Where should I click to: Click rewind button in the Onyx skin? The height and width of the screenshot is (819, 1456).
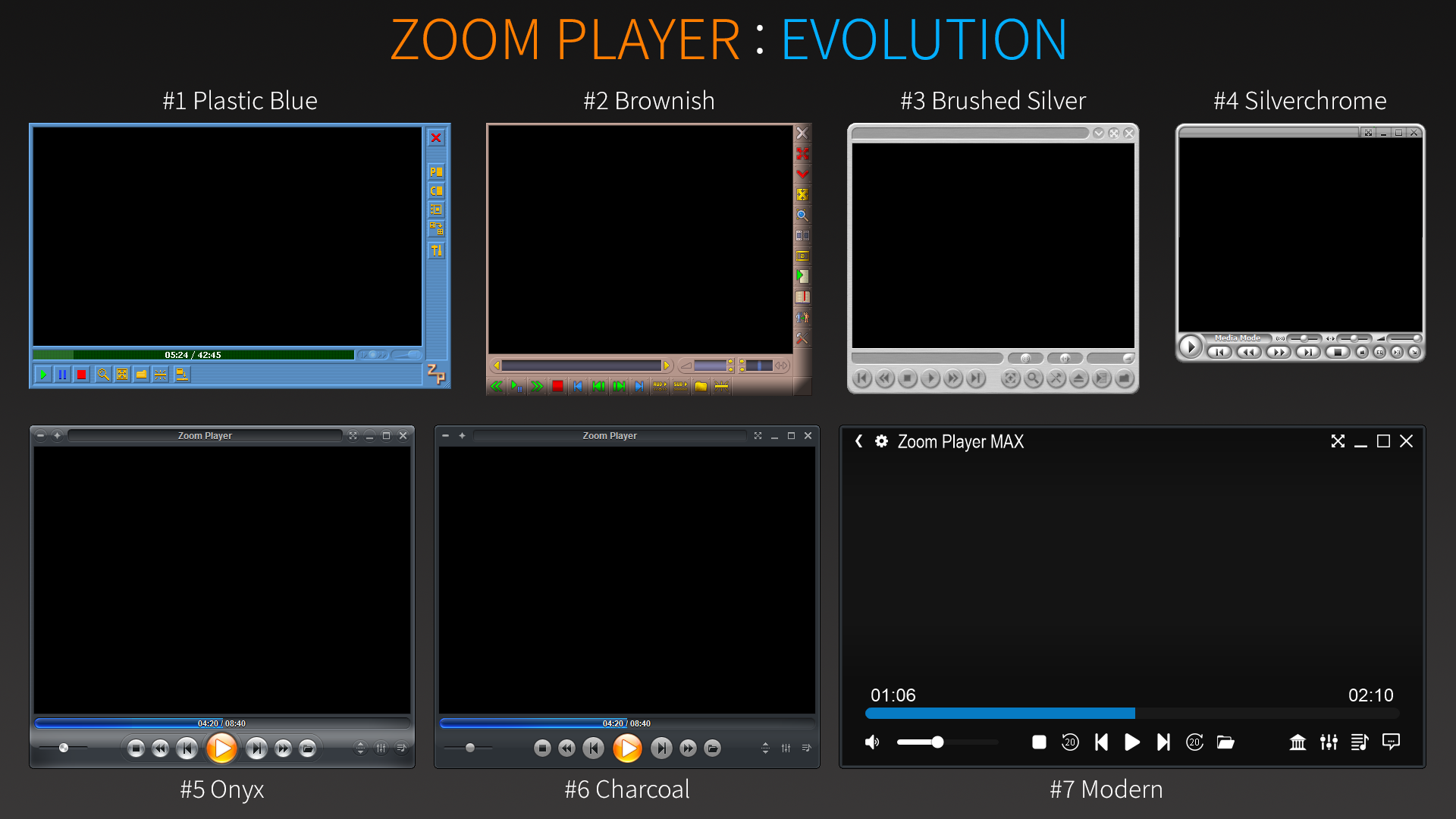click(x=160, y=749)
